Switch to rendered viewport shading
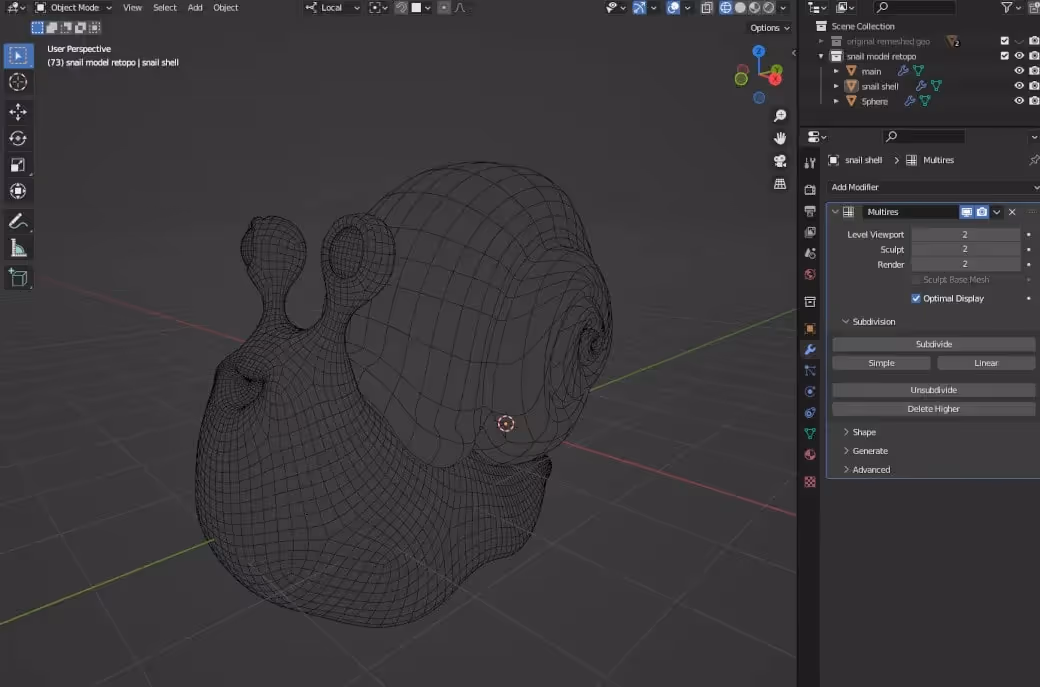The width and height of the screenshot is (1040, 687). (768, 8)
